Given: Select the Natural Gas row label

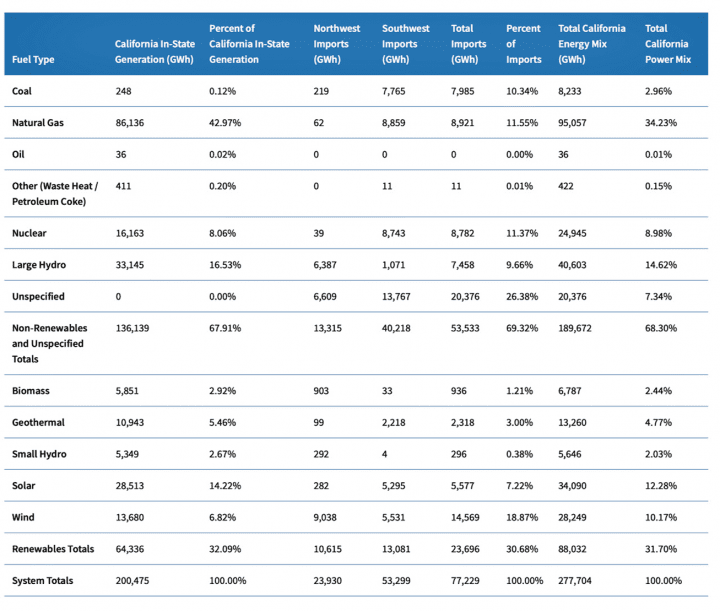Looking at the screenshot, I should pos(37,123).
